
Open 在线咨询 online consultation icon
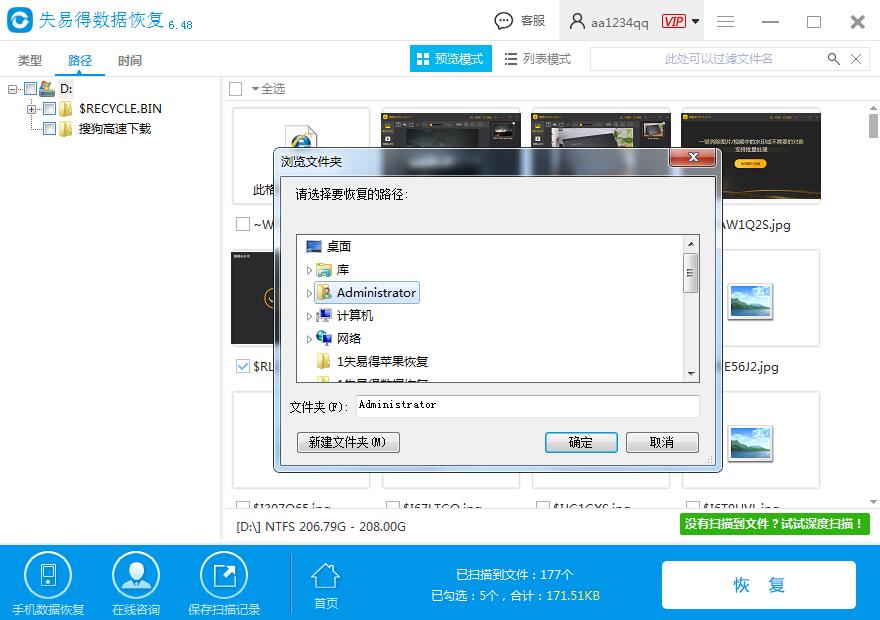[136, 575]
